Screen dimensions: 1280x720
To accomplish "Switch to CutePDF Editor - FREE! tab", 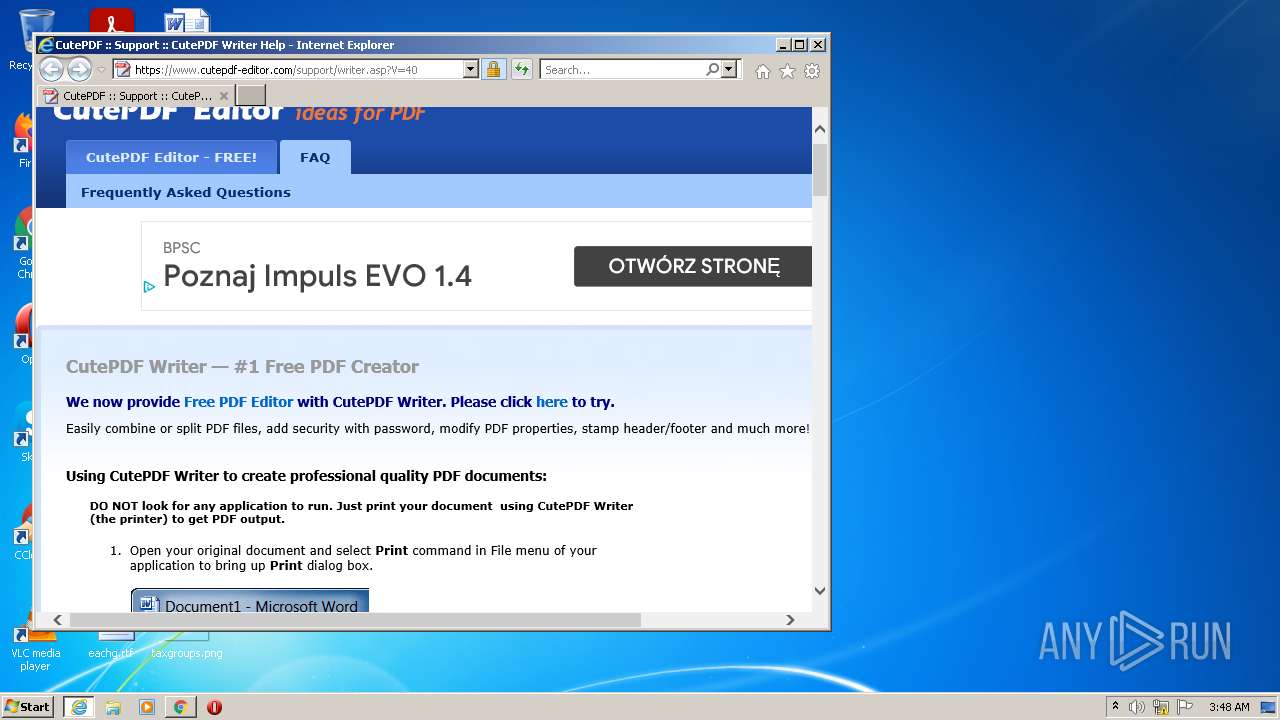I will 171,157.
